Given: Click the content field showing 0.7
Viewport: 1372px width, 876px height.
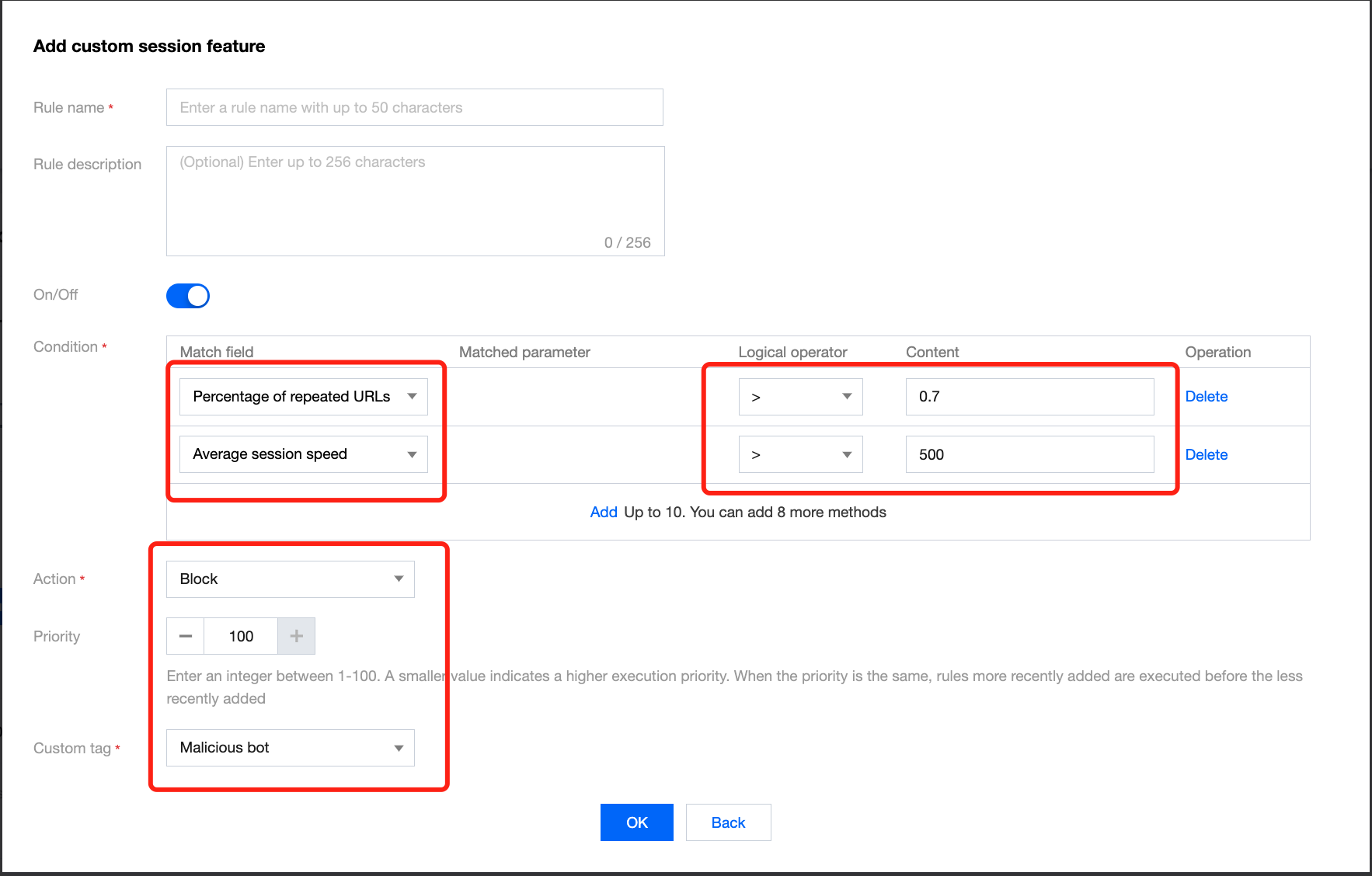Looking at the screenshot, I should point(1029,397).
